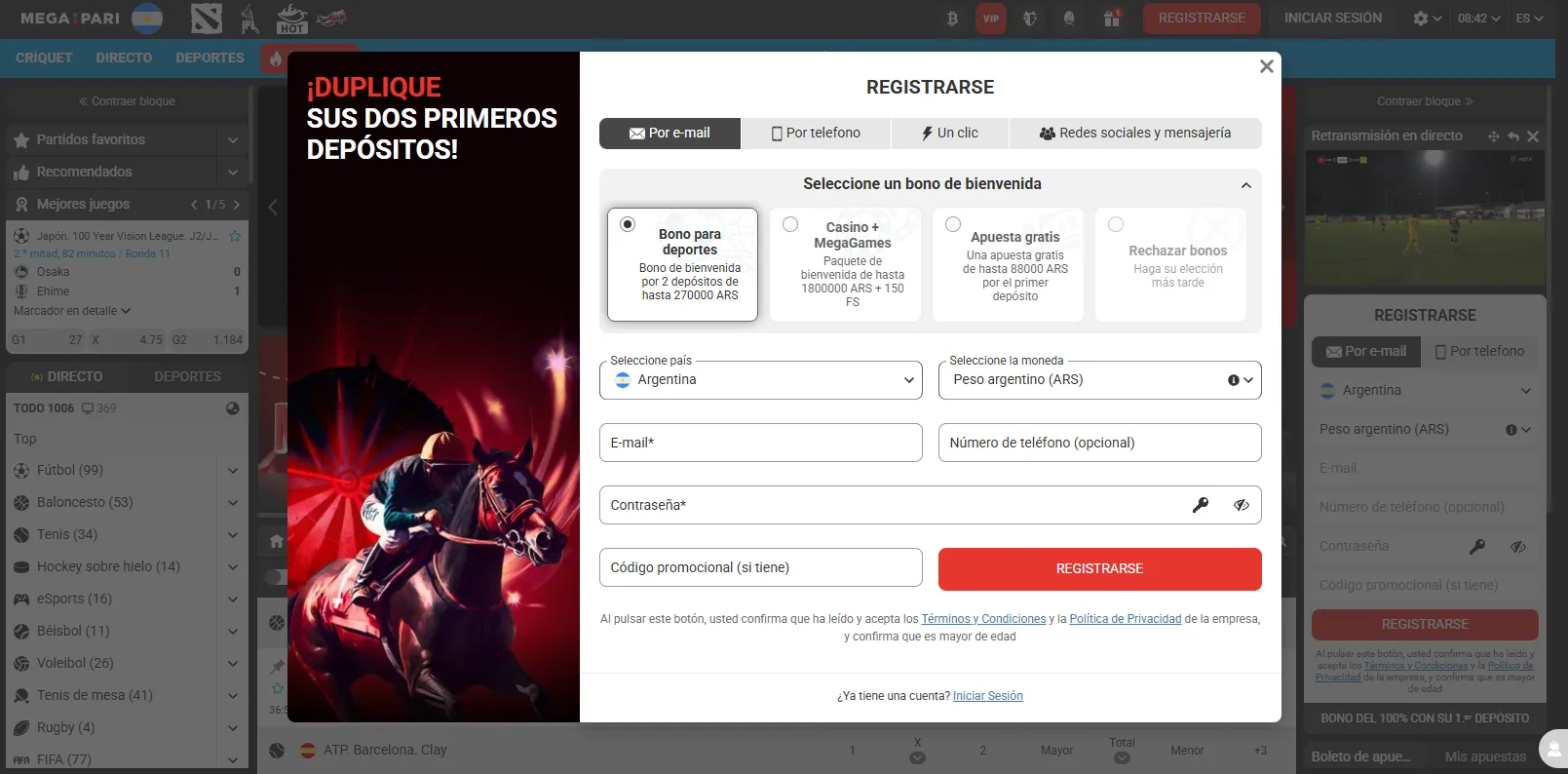Screen dimensions: 1568x774
Task: Switch to the sidebar DEPORTES tab
Action: click(187, 376)
